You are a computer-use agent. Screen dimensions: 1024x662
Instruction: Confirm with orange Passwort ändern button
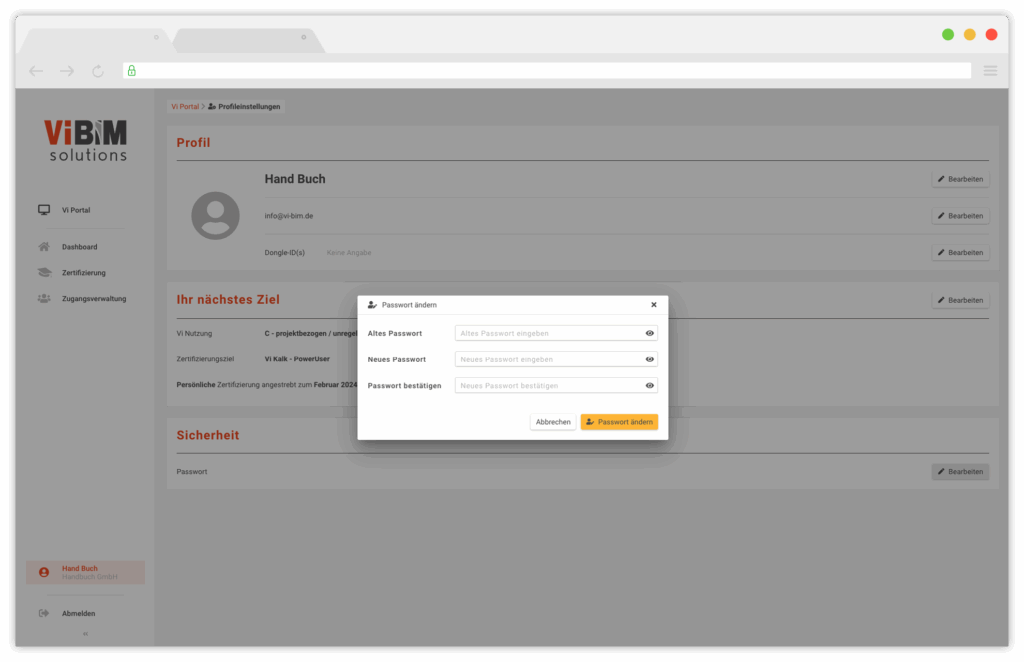click(619, 422)
